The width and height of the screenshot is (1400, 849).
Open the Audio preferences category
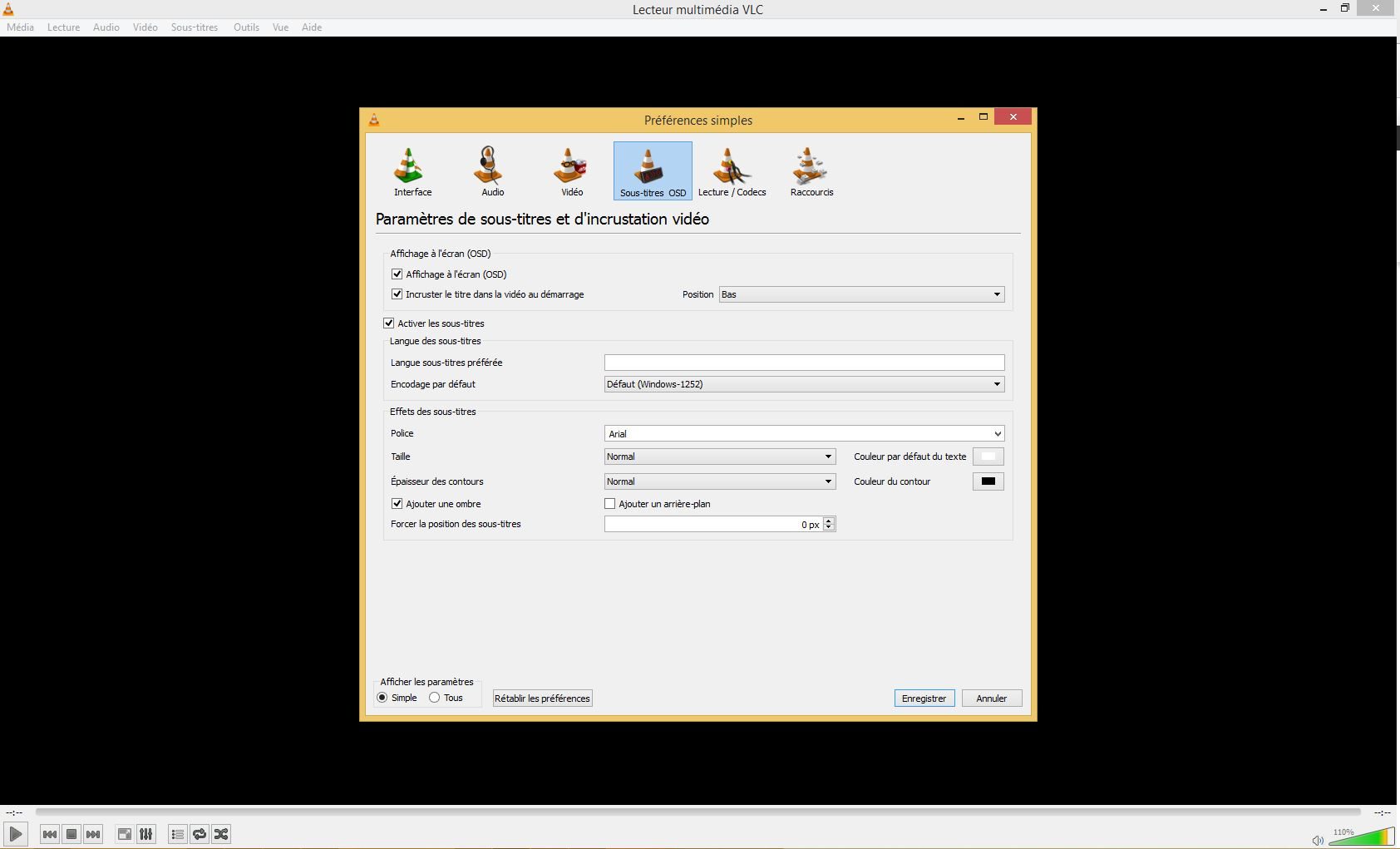tap(492, 171)
